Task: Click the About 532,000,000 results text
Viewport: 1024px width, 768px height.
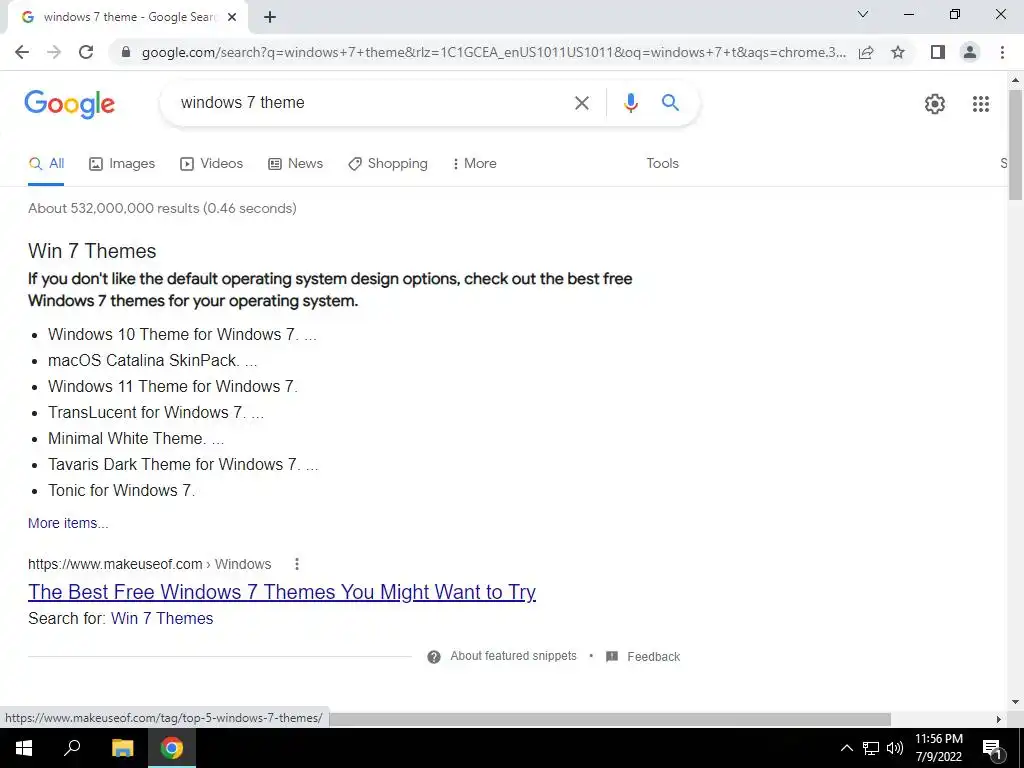Action: [x=162, y=208]
